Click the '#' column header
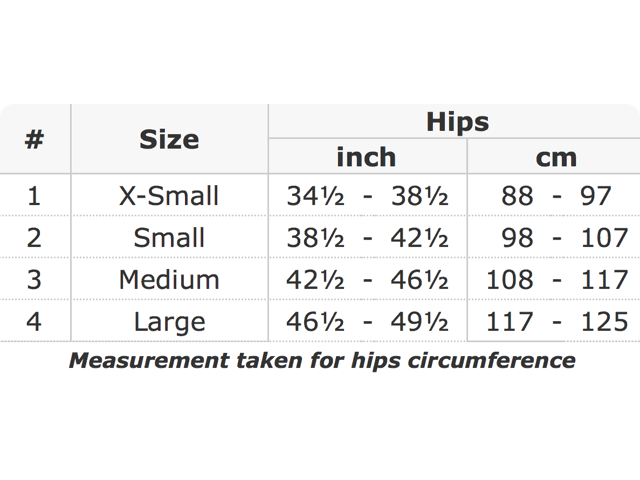The image size is (640, 480). (x=34, y=139)
